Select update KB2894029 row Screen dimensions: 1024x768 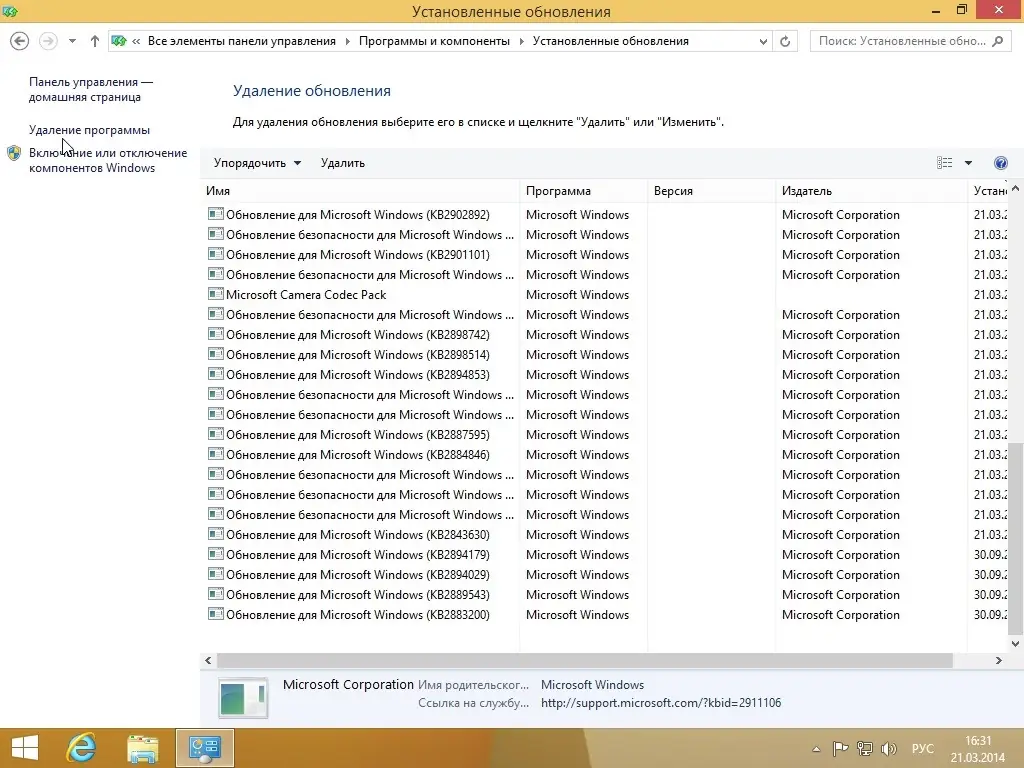point(605,575)
